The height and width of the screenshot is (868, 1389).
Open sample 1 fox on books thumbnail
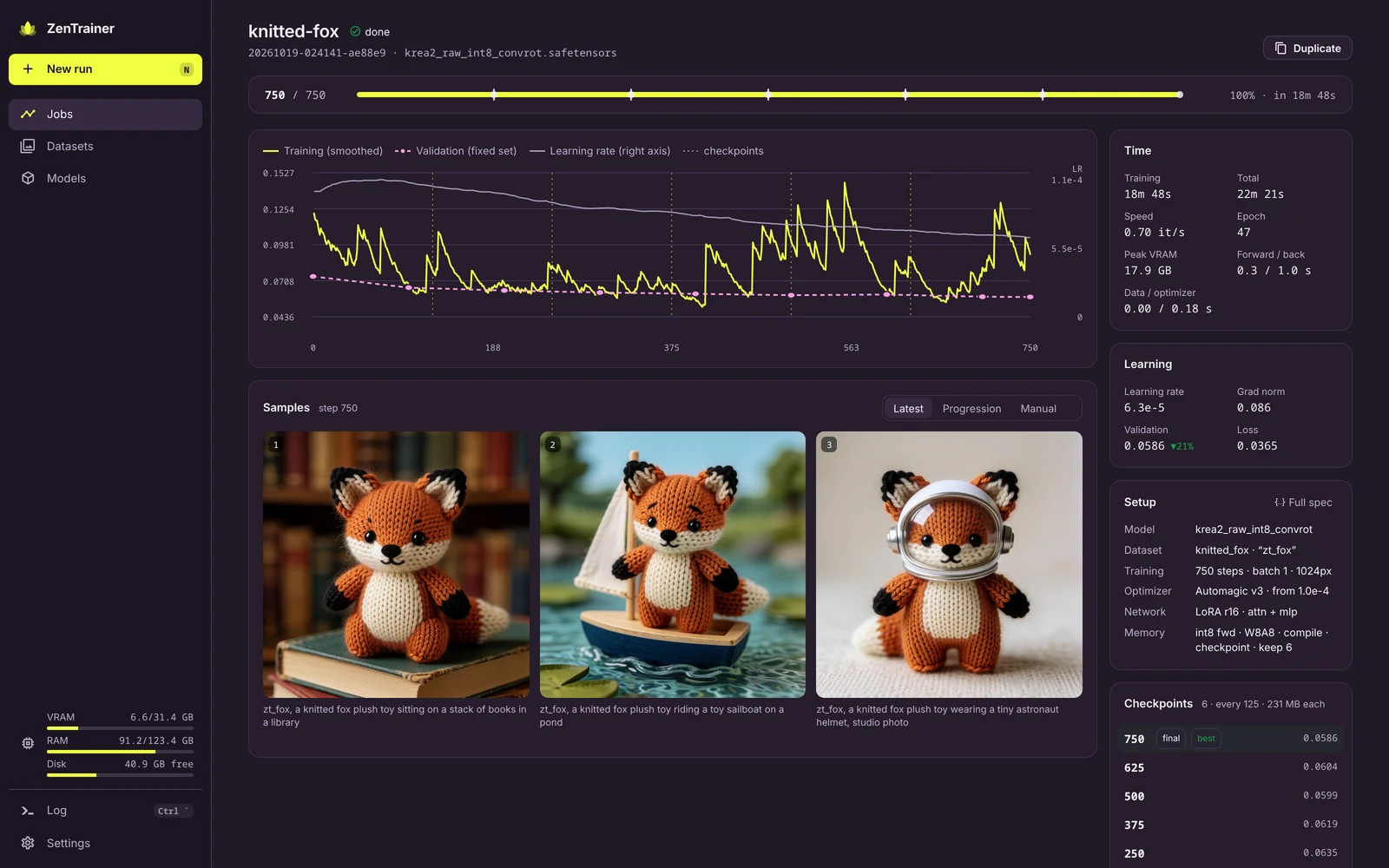[x=396, y=564]
